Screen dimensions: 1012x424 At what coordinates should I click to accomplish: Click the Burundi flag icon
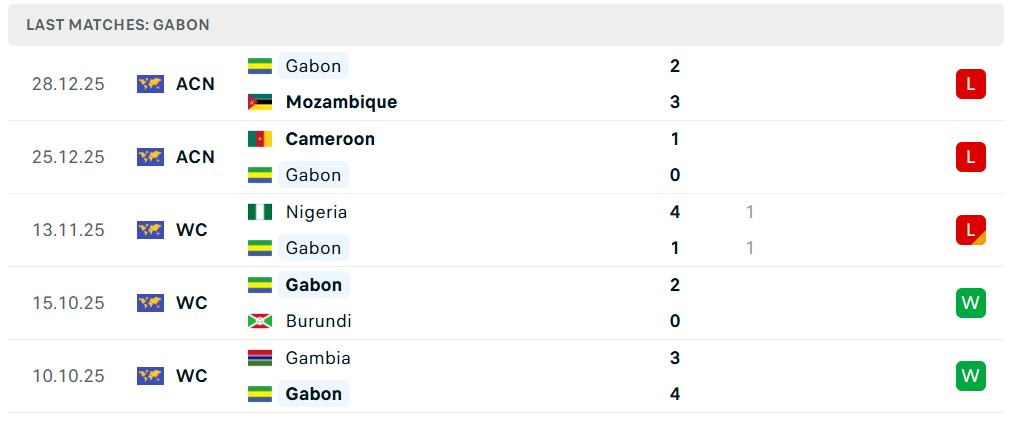pyautogui.click(x=260, y=321)
